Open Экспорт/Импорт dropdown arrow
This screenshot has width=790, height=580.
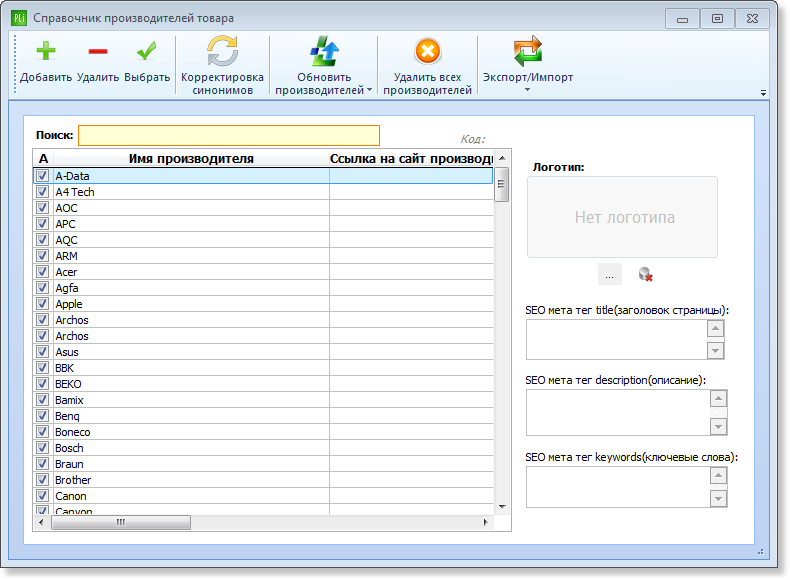[x=528, y=90]
